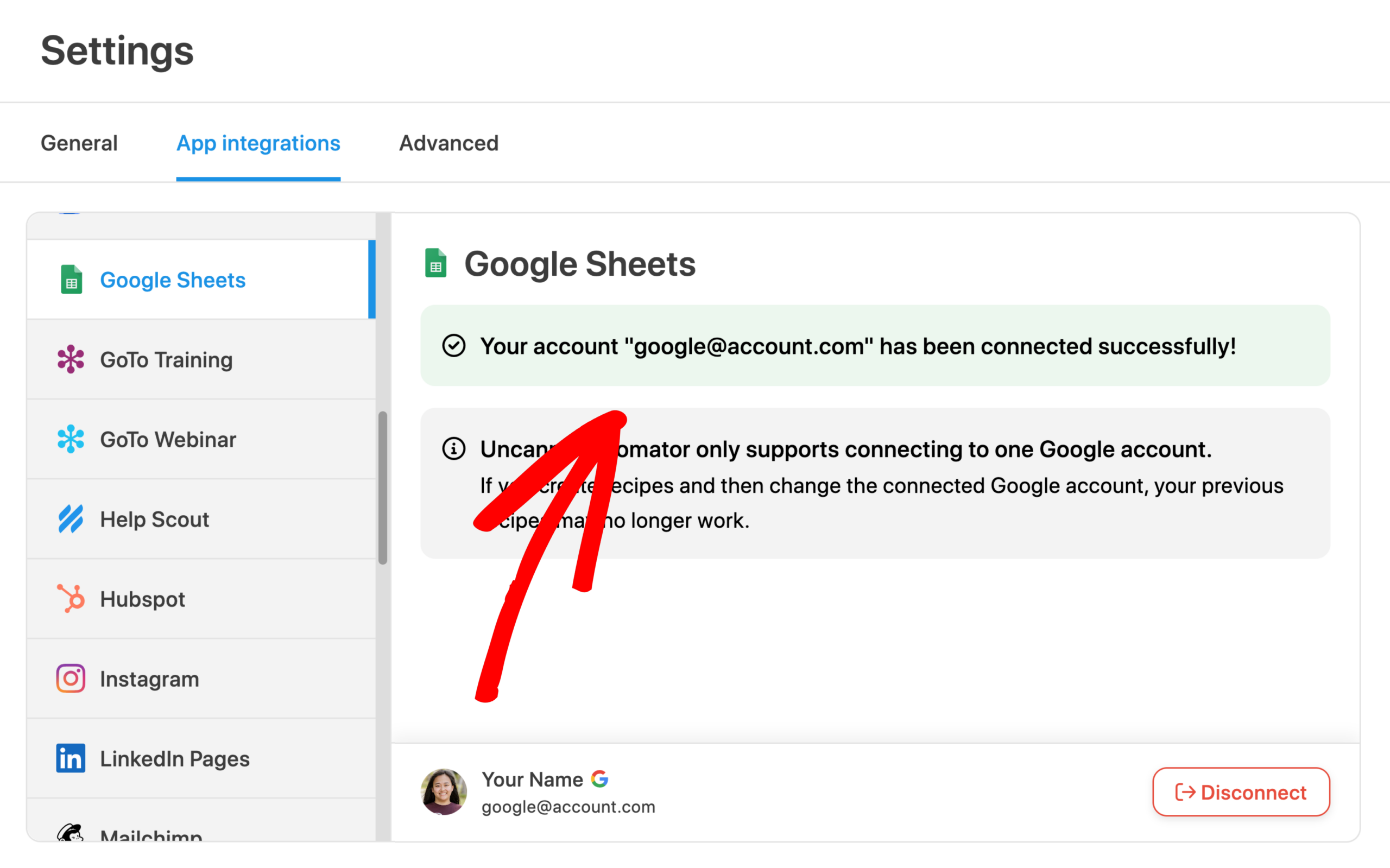The height and width of the screenshot is (868, 1390).
Task: Select Google Sheets in the integrations list
Action: pyautogui.click(x=201, y=280)
